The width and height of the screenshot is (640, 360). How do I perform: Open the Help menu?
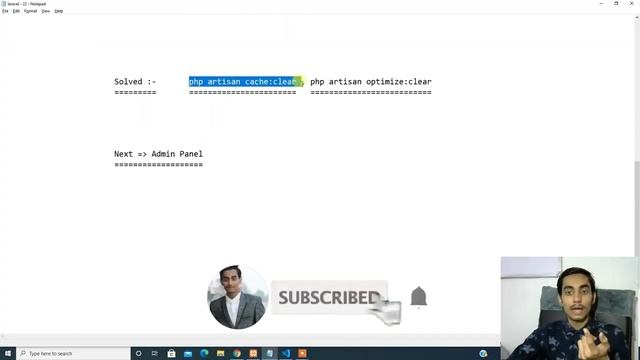pyautogui.click(x=59, y=11)
